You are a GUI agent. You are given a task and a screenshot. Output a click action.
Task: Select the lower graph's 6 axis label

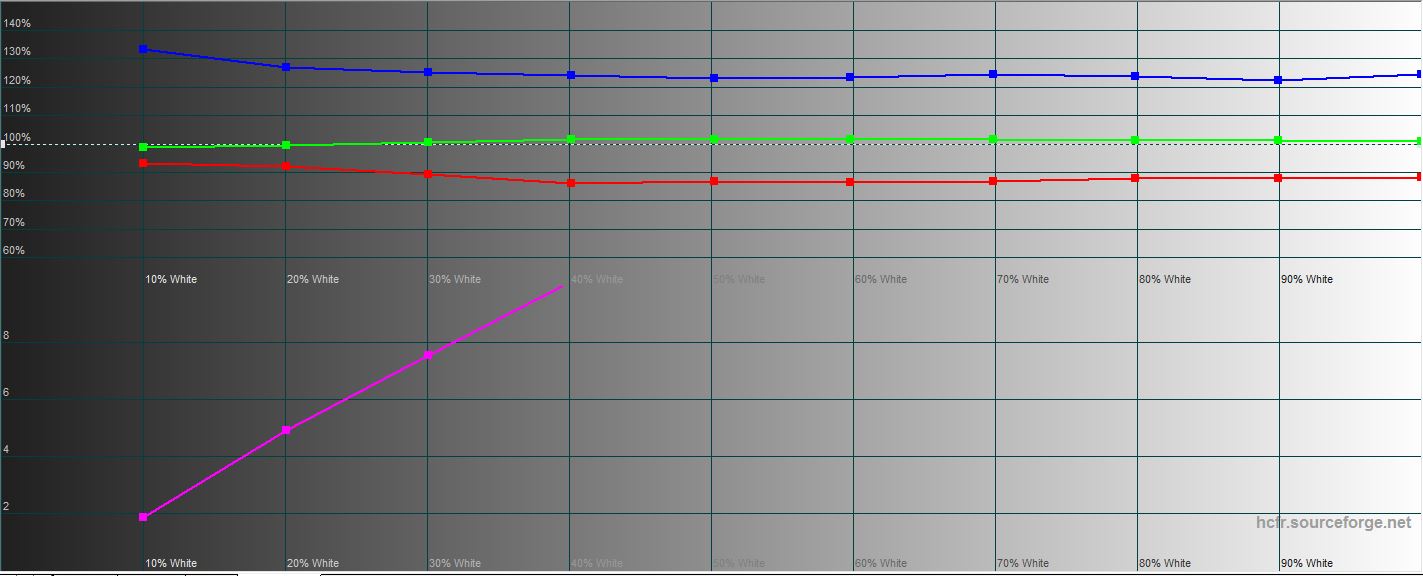[x=6, y=393]
